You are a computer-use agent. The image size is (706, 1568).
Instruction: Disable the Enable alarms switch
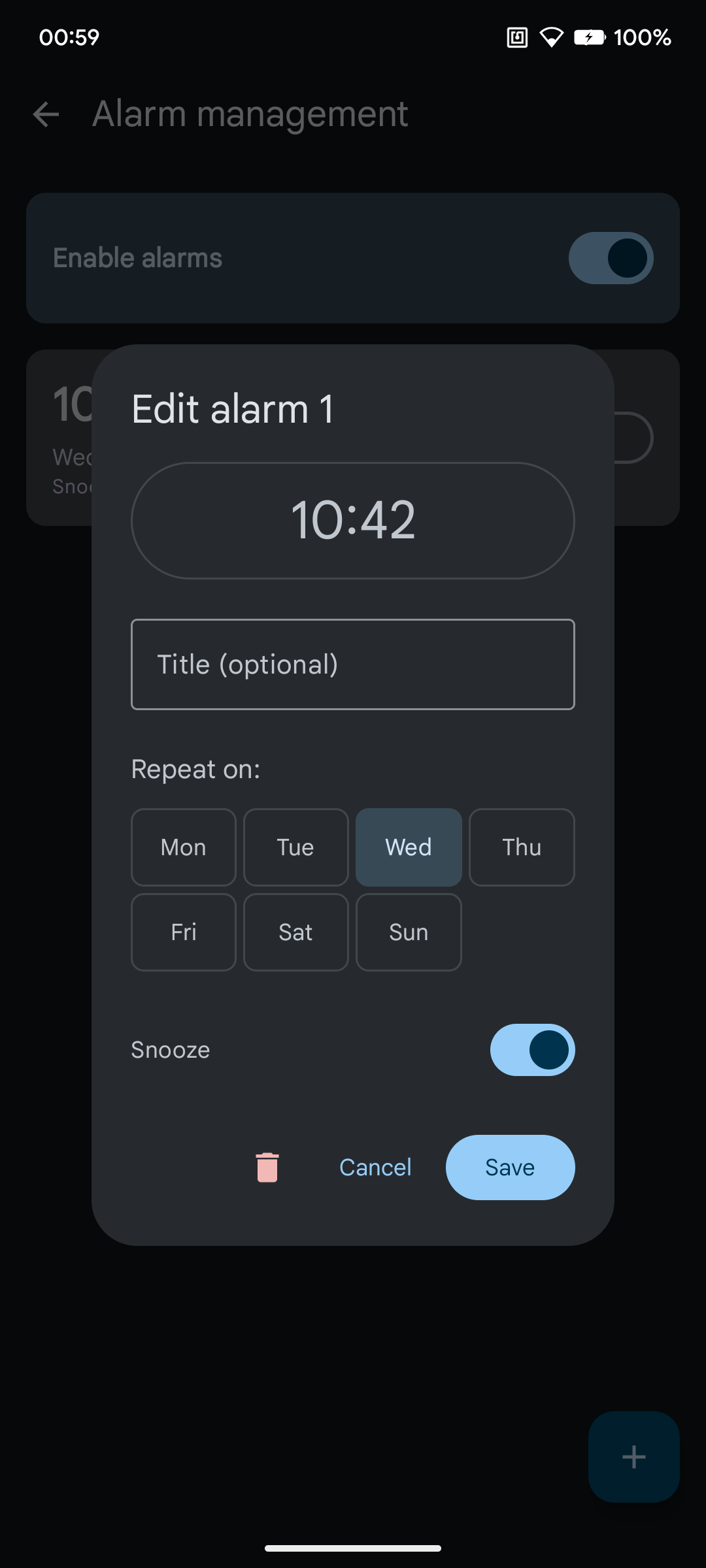[x=611, y=257]
